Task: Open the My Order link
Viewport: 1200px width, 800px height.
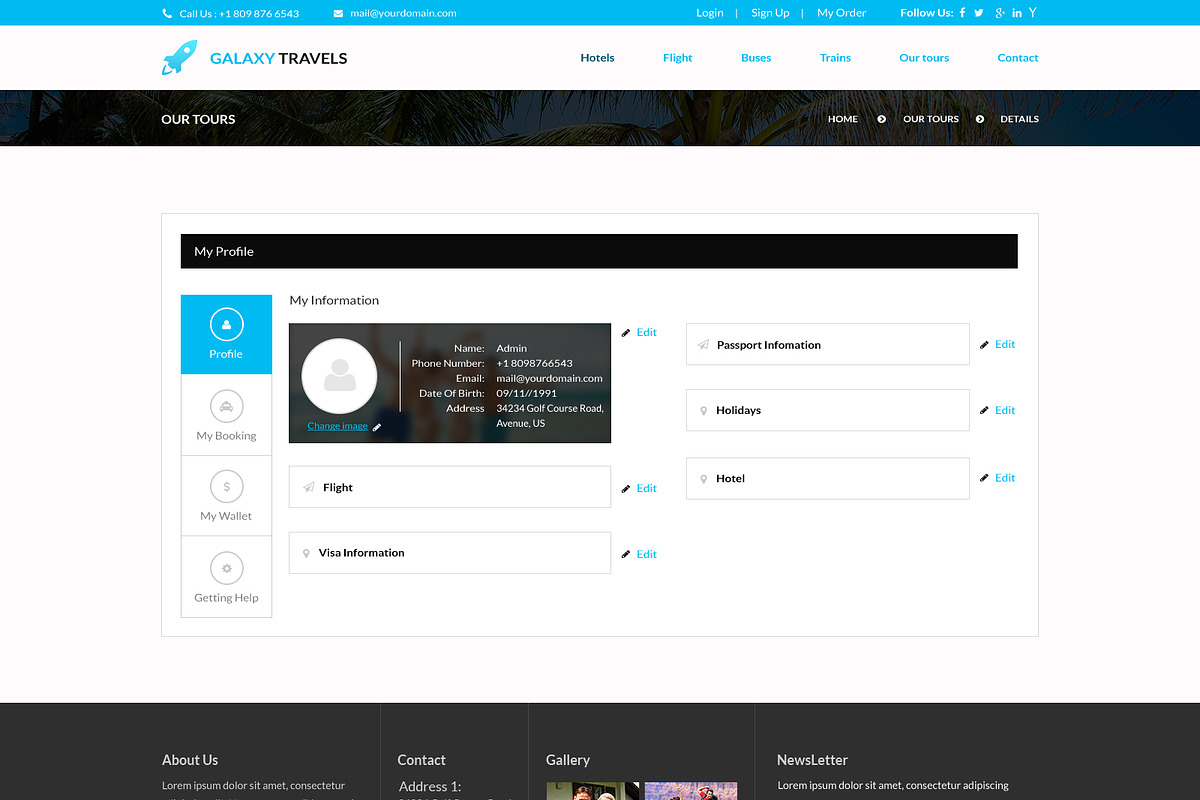Action: coord(842,13)
